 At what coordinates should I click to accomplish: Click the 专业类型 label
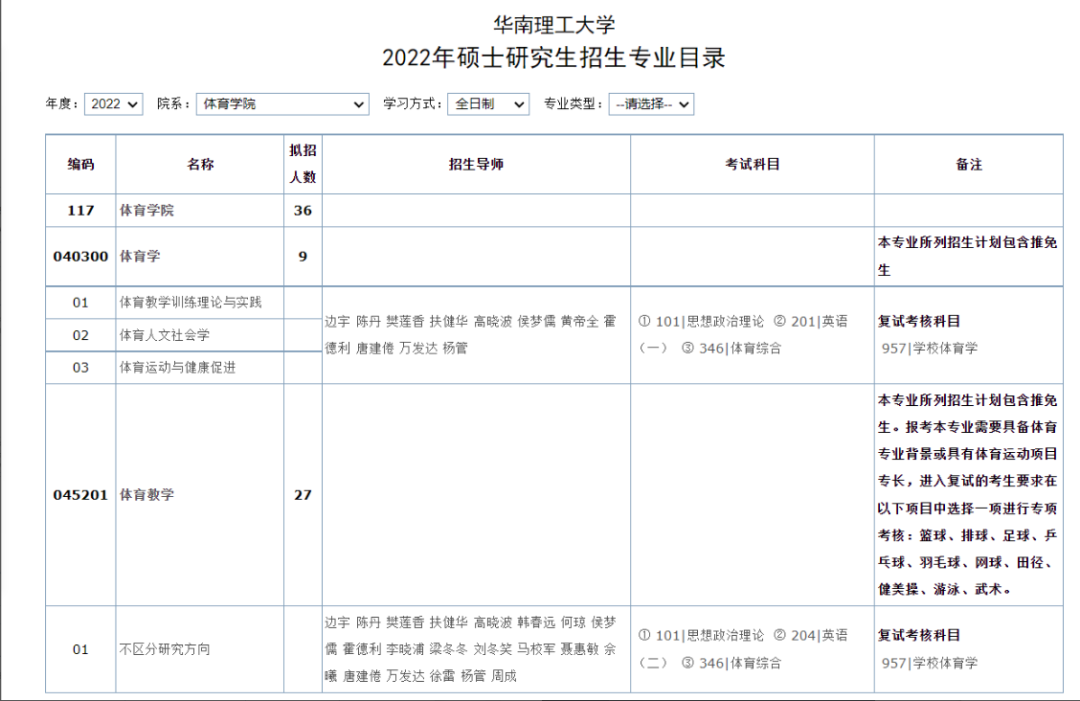574,104
